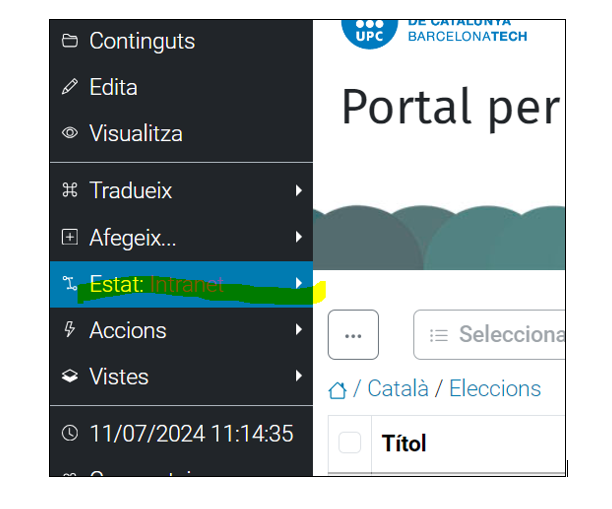Click the UPC logo
The width and height of the screenshot is (612, 509).
[369, 34]
